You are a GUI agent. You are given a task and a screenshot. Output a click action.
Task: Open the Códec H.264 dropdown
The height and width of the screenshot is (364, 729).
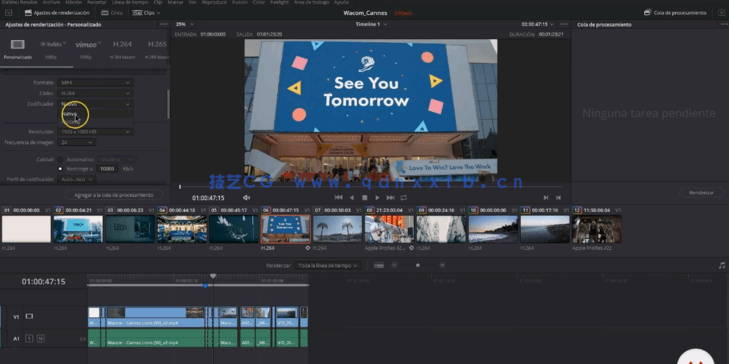tap(95, 93)
